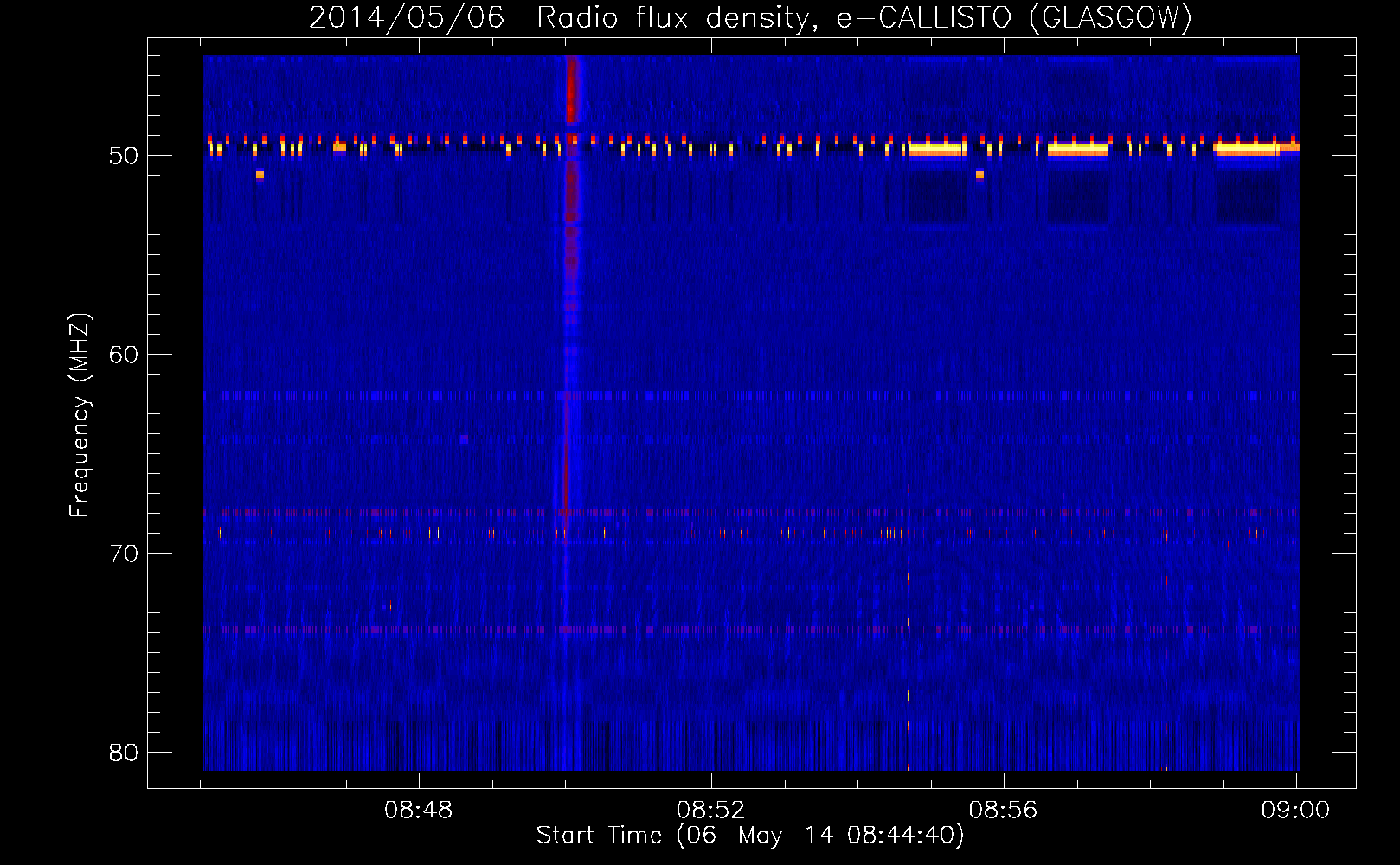Click the "Frequency (MHZ)" y-axis label
Viewport: 1400px width, 865px height.
coord(79,415)
